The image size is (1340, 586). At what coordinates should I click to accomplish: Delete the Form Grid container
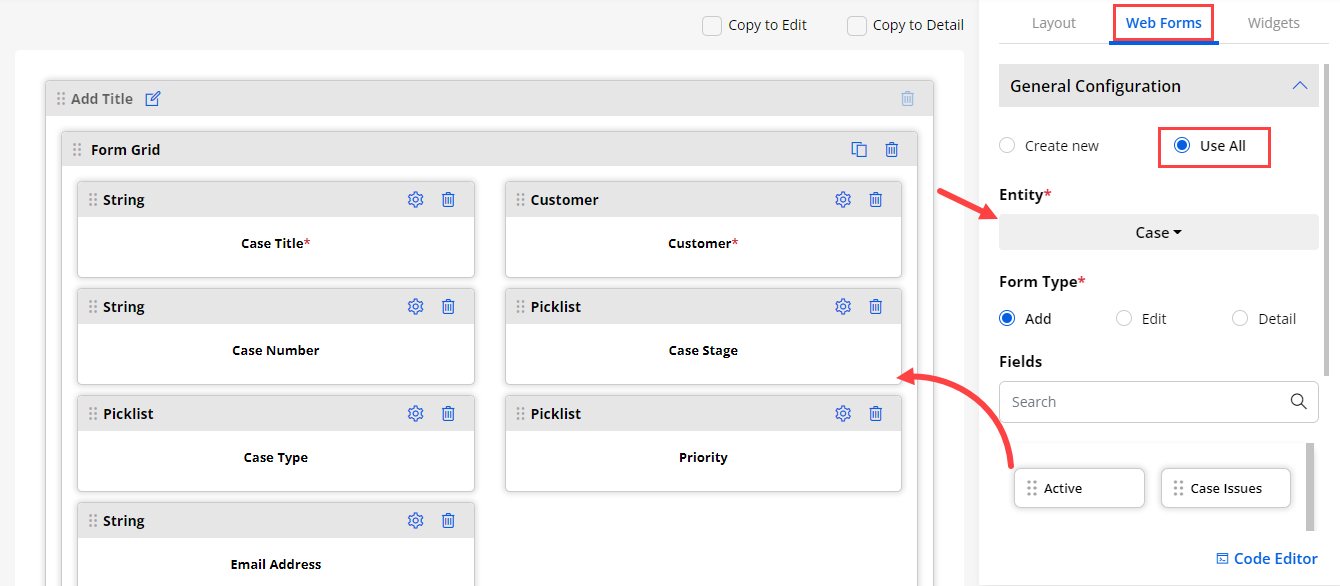892,150
